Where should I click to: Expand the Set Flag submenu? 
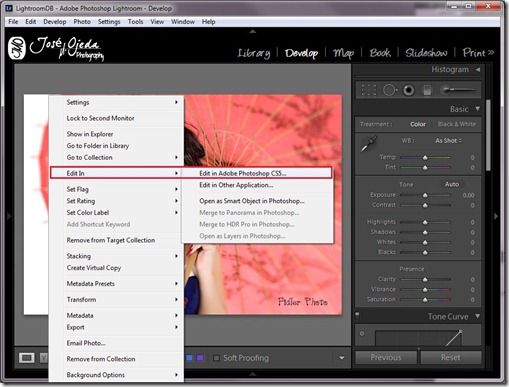point(116,189)
